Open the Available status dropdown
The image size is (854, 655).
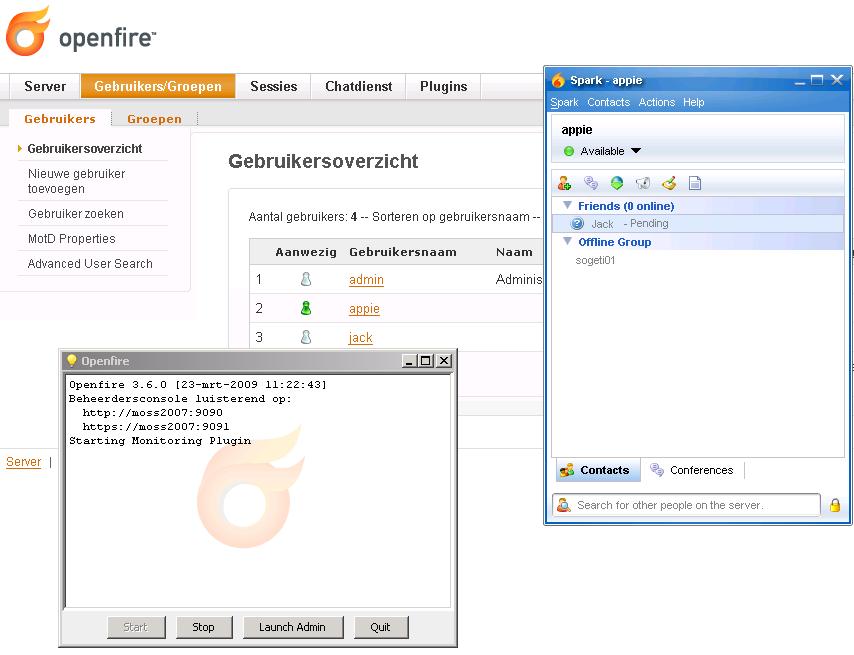click(635, 151)
